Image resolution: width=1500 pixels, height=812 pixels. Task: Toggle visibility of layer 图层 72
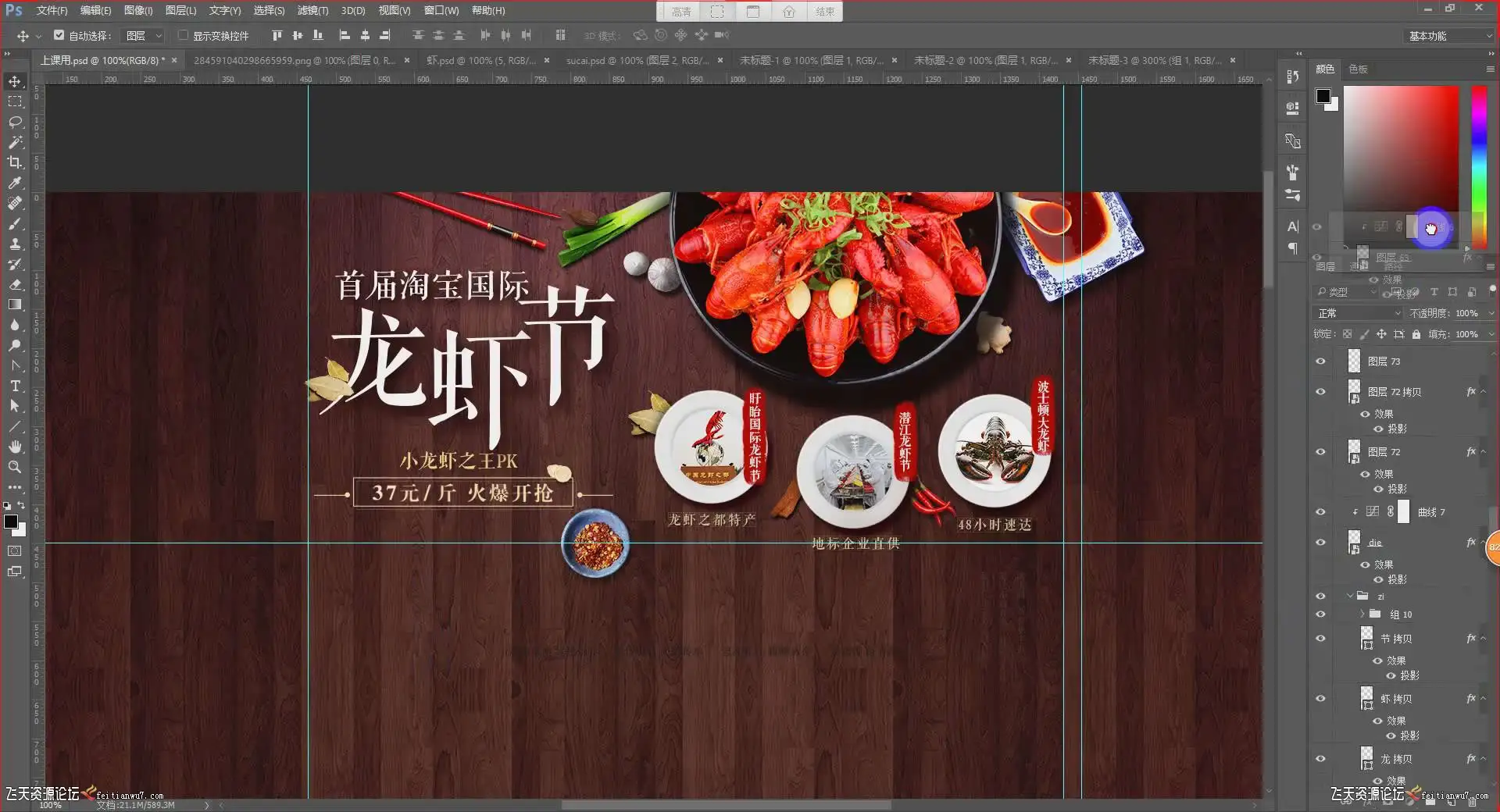pyautogui.click(x=1321, y=452)
